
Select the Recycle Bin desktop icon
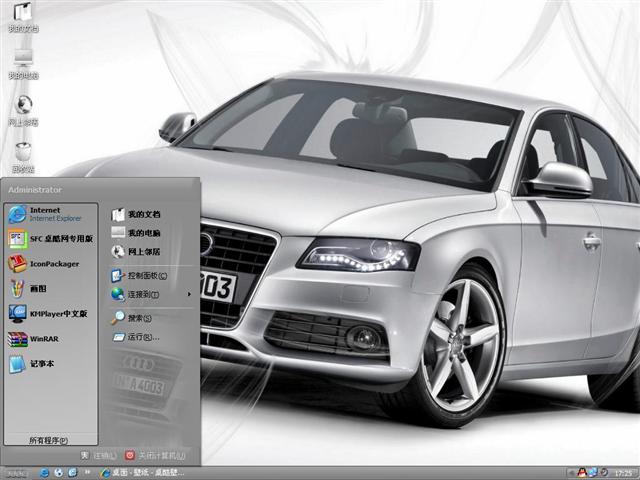[x=23, y=153]
